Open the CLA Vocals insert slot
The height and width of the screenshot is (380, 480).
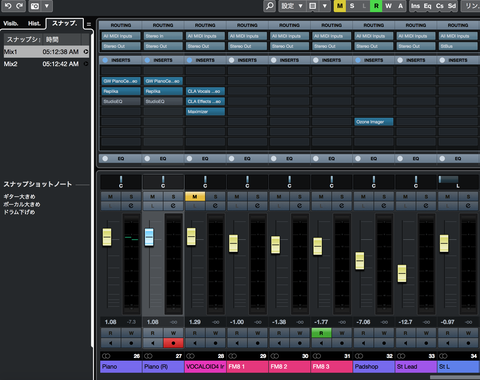[205, 91]
